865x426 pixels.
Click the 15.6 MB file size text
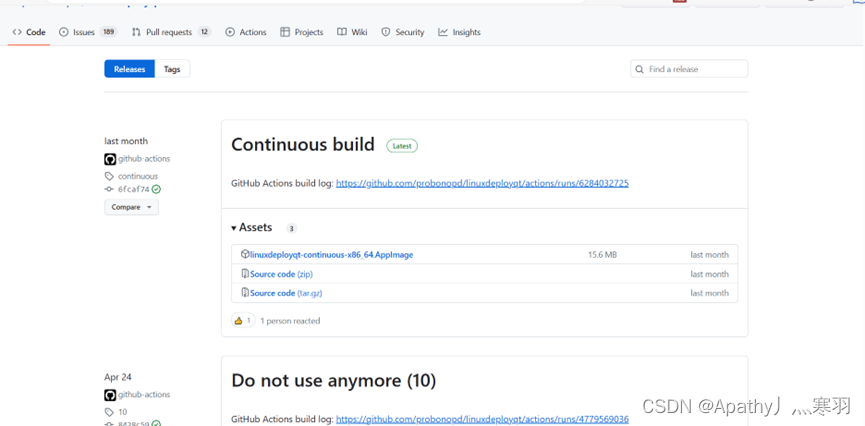[x=602, y=255]
